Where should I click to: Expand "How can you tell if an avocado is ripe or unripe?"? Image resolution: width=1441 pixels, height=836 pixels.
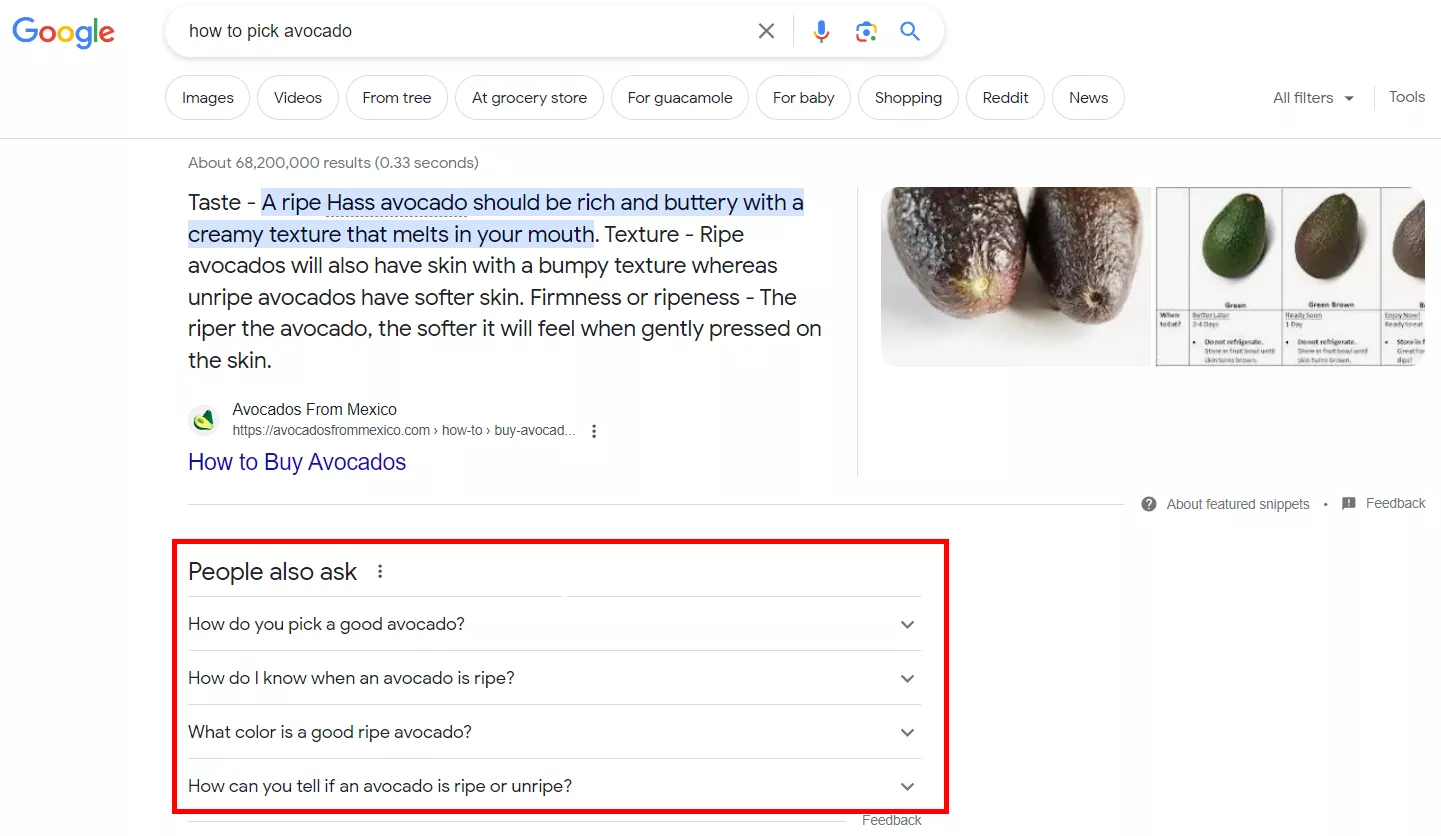(554, 786)
